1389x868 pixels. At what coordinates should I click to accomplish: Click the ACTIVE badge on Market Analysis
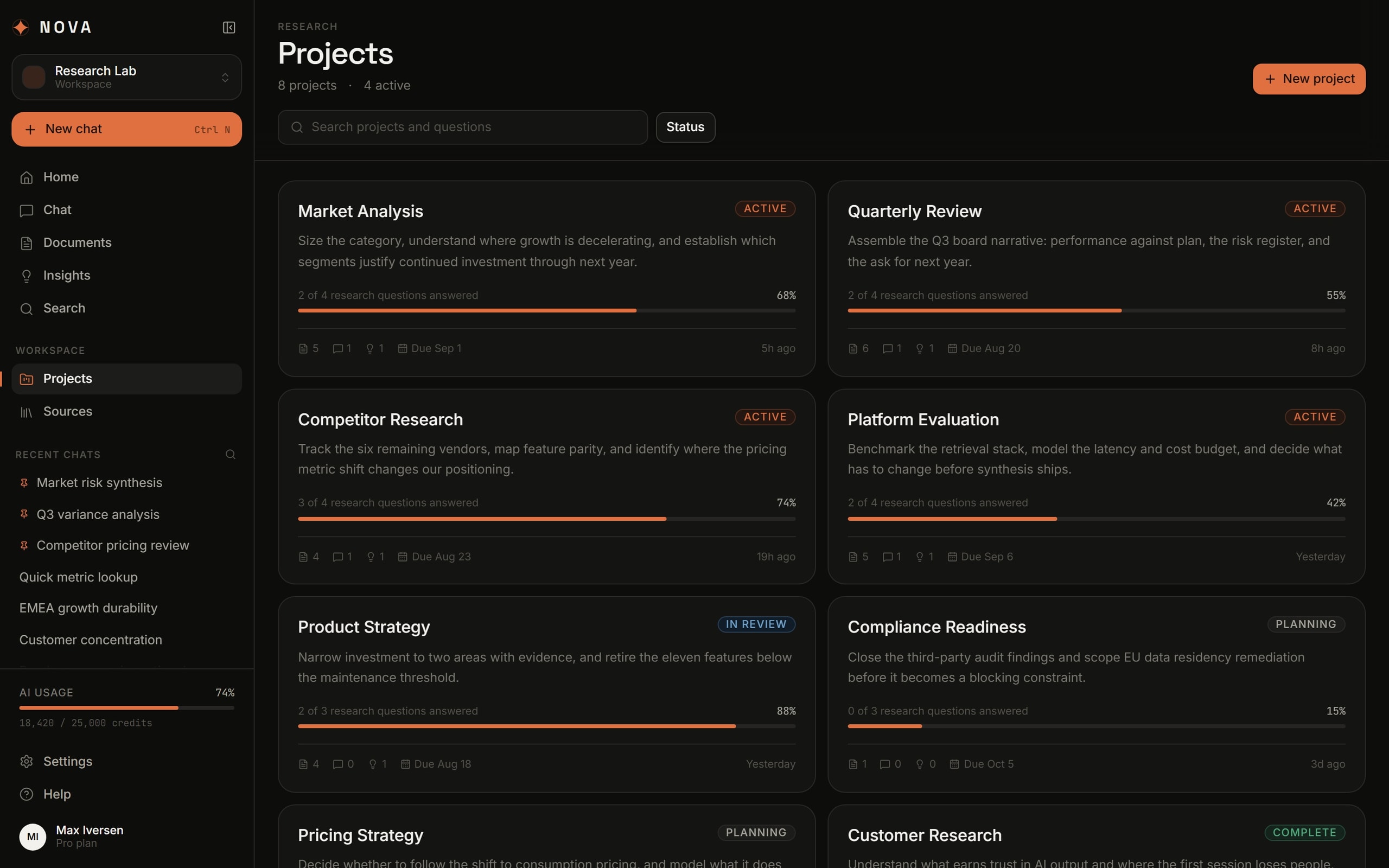click(x=765, y=209)
